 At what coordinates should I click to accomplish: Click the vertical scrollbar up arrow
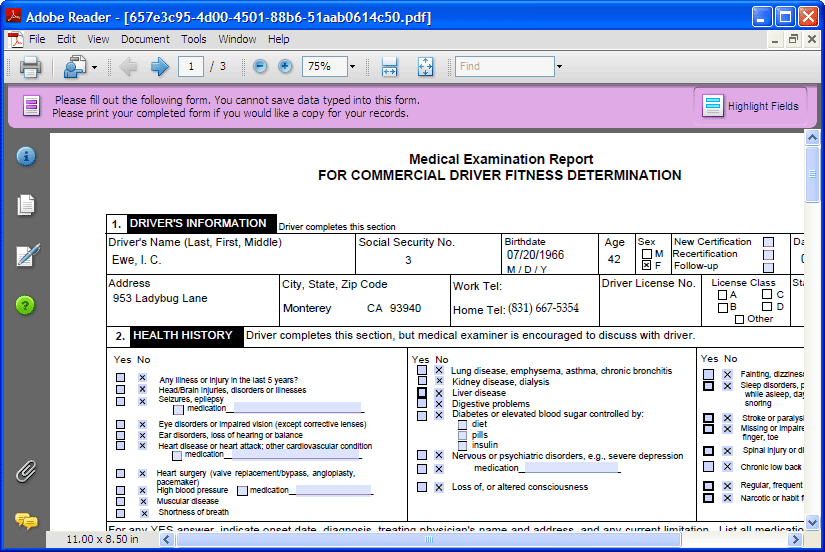[x=812, y=138]
